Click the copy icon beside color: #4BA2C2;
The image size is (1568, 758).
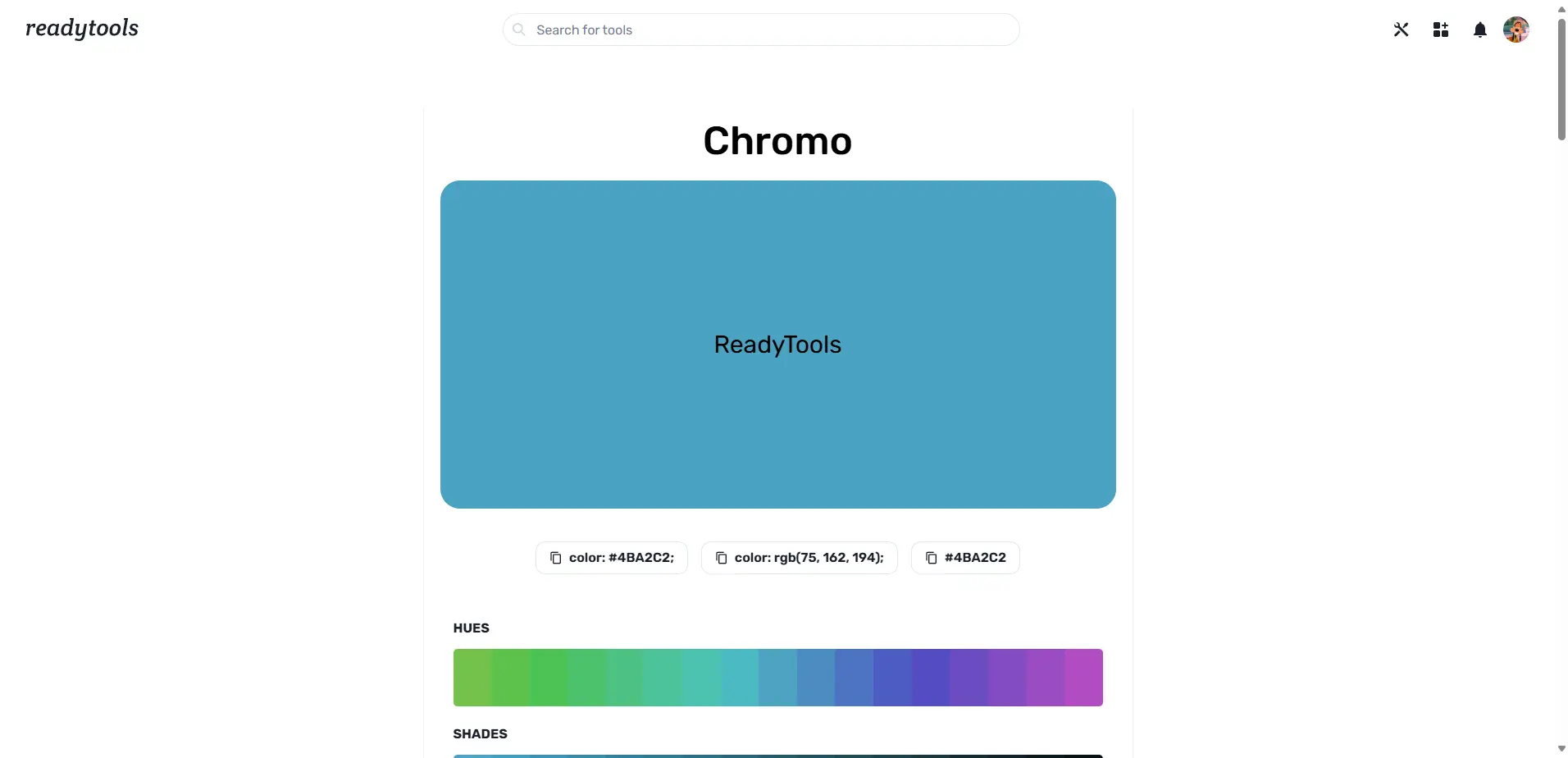tap(556, 558)
